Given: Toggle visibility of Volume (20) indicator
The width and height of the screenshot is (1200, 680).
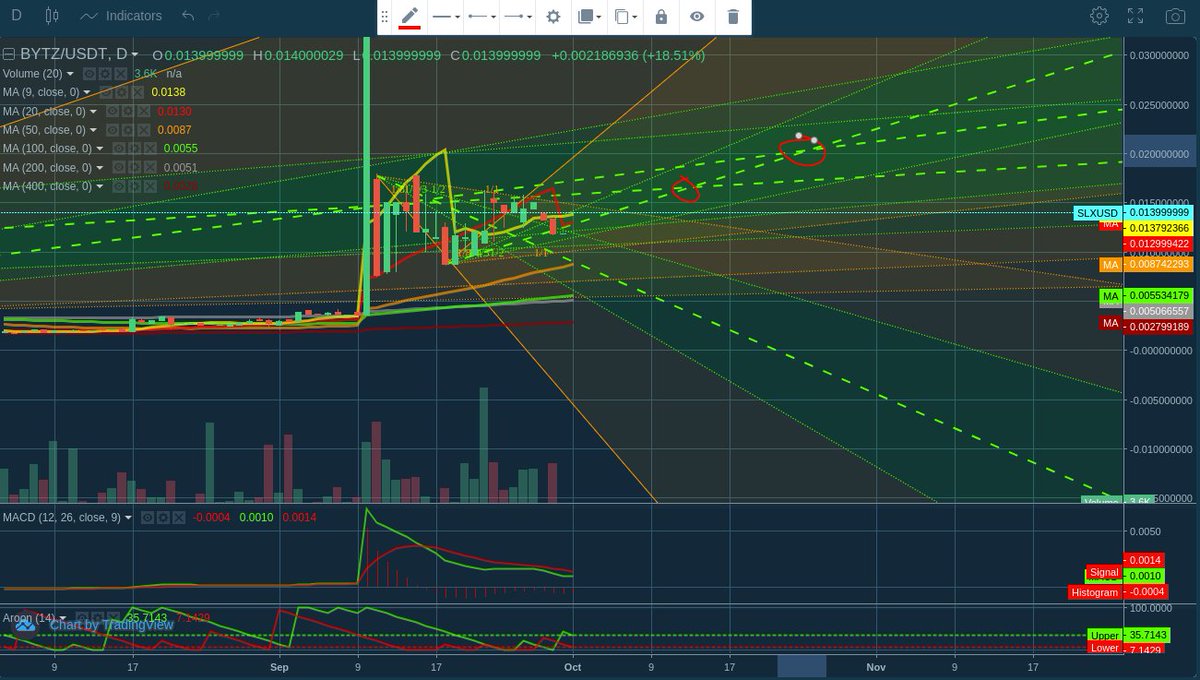Looking at the screenshot, I should tap(88, 74).
